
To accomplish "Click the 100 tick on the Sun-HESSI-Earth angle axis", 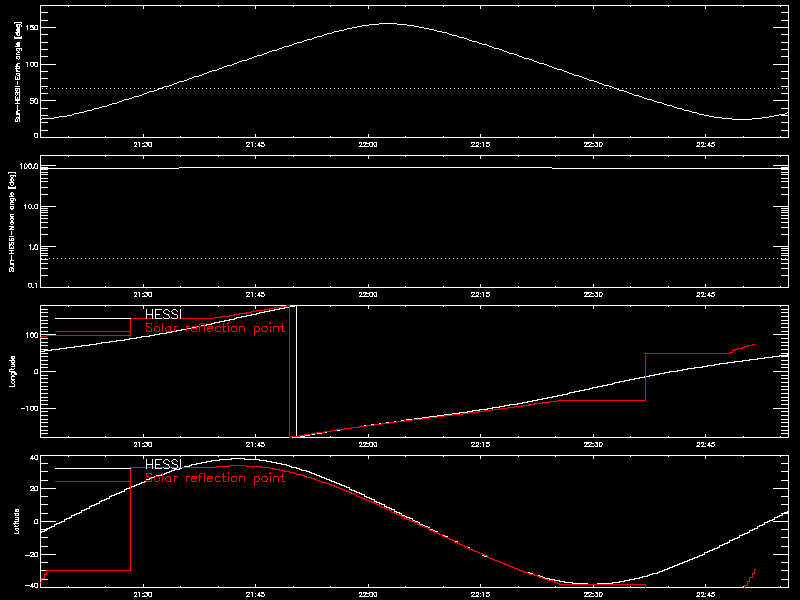I will [32, 64].
